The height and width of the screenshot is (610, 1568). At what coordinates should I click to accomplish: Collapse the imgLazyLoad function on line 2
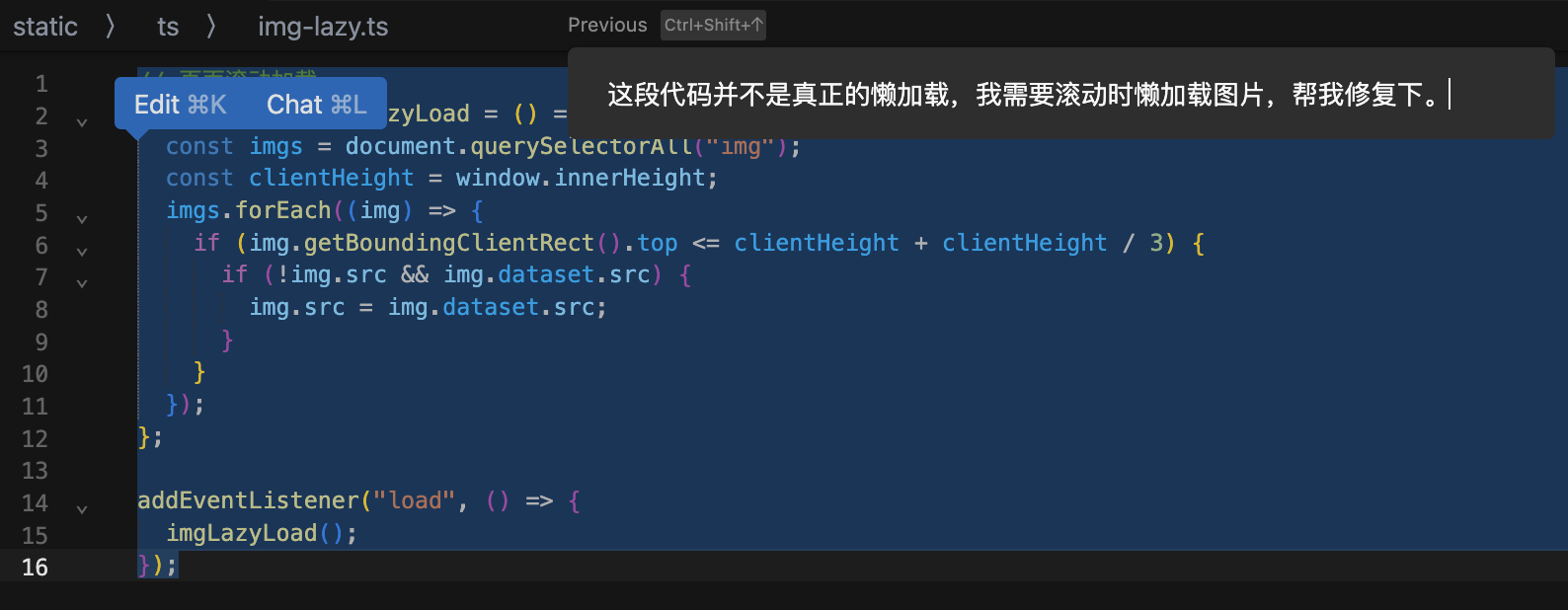82,122
